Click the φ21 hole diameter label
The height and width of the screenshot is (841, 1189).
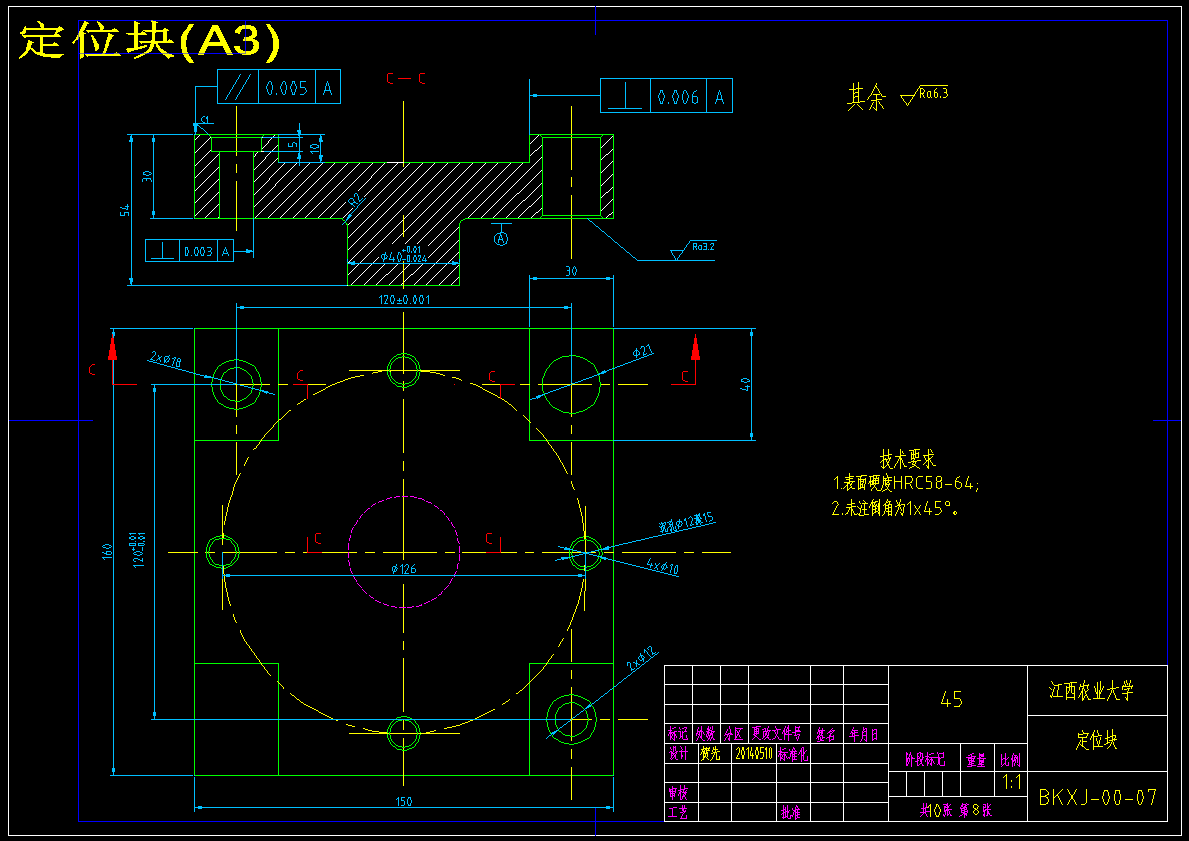click(642, 350)
